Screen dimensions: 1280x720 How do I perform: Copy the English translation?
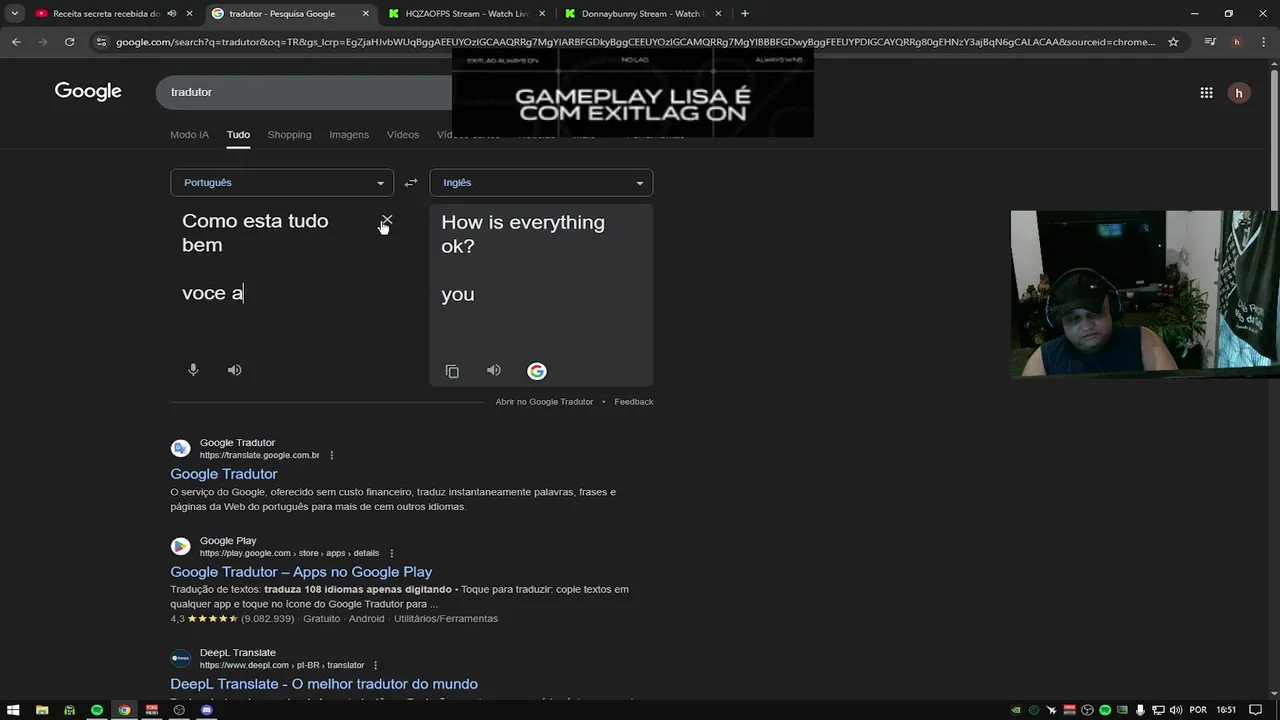452,371
